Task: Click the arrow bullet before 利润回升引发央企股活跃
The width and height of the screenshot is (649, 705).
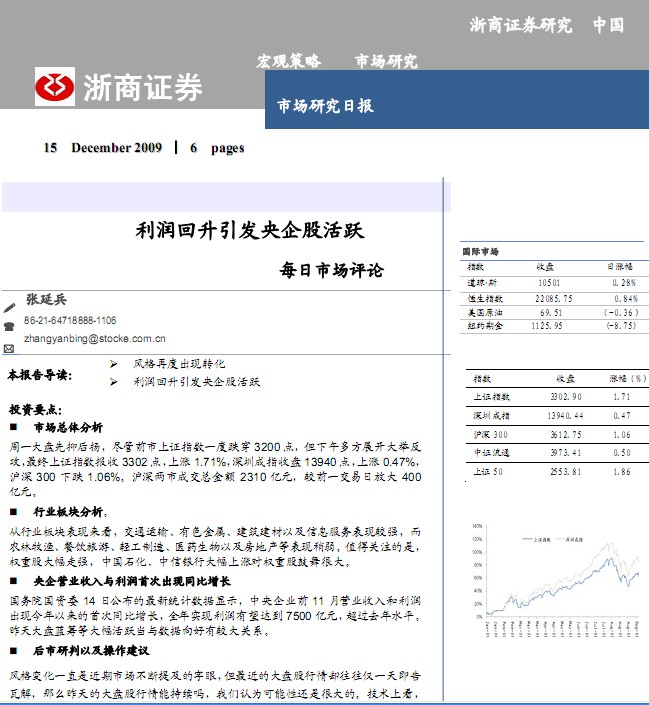Action: [x=113, y=382]
